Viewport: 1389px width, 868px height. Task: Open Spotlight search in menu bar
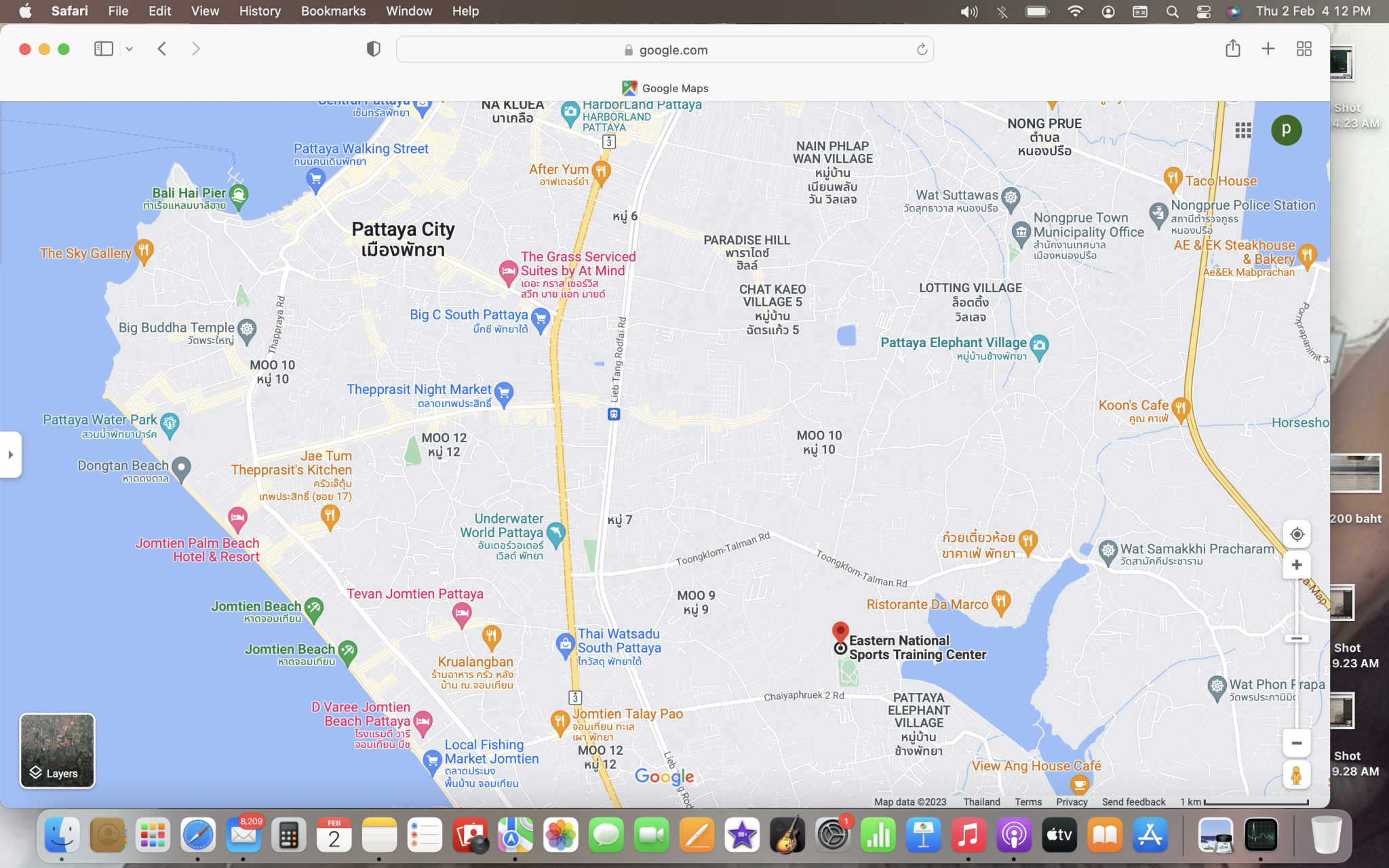coord(1172,12)
